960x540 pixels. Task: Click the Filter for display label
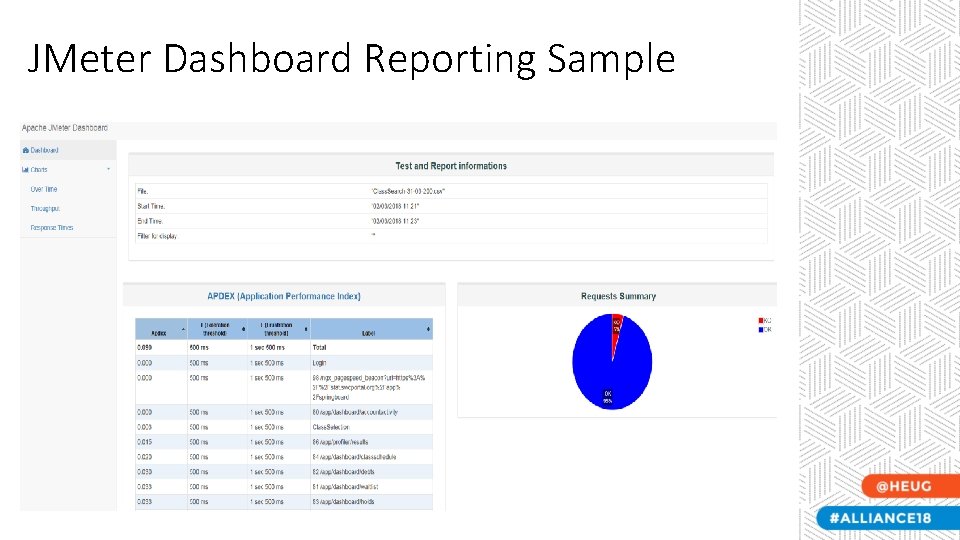[157, 236]
